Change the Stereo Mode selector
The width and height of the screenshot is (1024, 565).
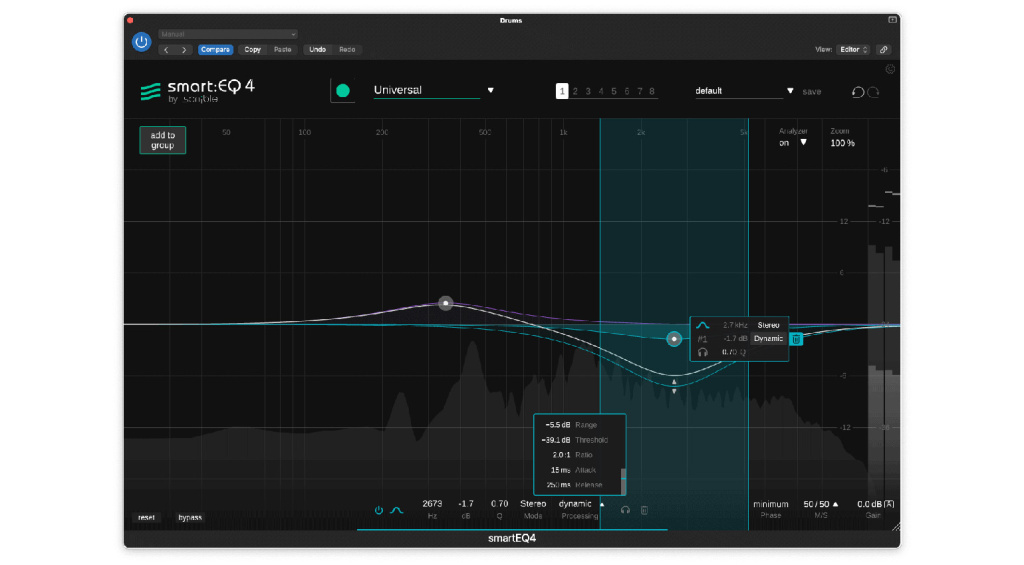tap(533, 504)
